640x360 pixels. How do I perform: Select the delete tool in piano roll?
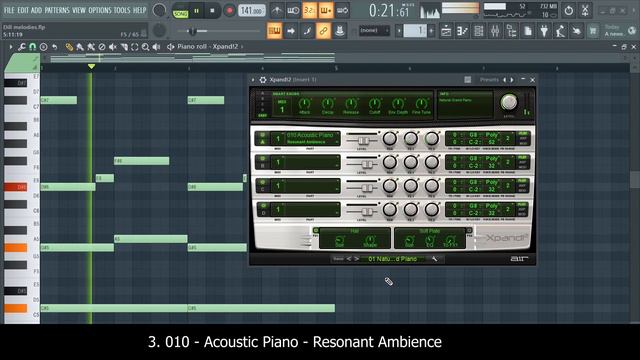(102, 47)
